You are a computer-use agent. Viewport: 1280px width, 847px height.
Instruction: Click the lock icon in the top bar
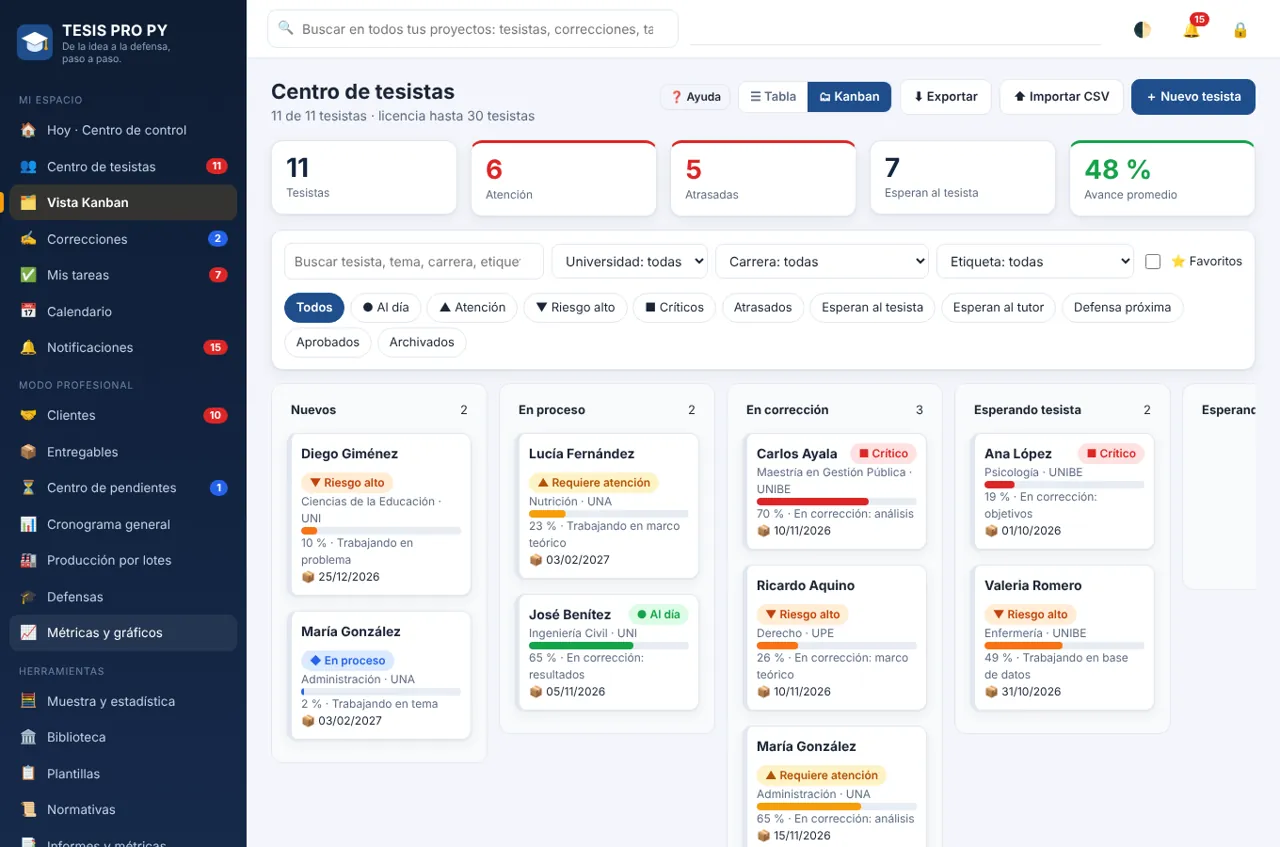pyautogui.click(x=1240, y=30)
